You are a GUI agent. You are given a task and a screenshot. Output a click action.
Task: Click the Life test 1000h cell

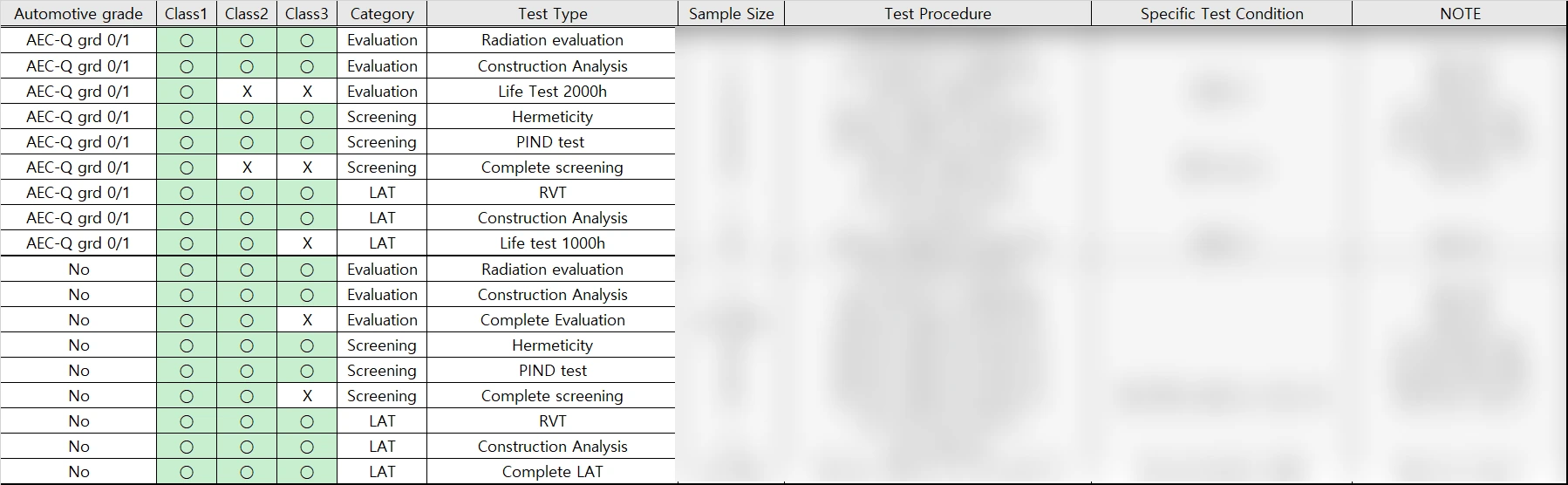(x=552, y=243)
